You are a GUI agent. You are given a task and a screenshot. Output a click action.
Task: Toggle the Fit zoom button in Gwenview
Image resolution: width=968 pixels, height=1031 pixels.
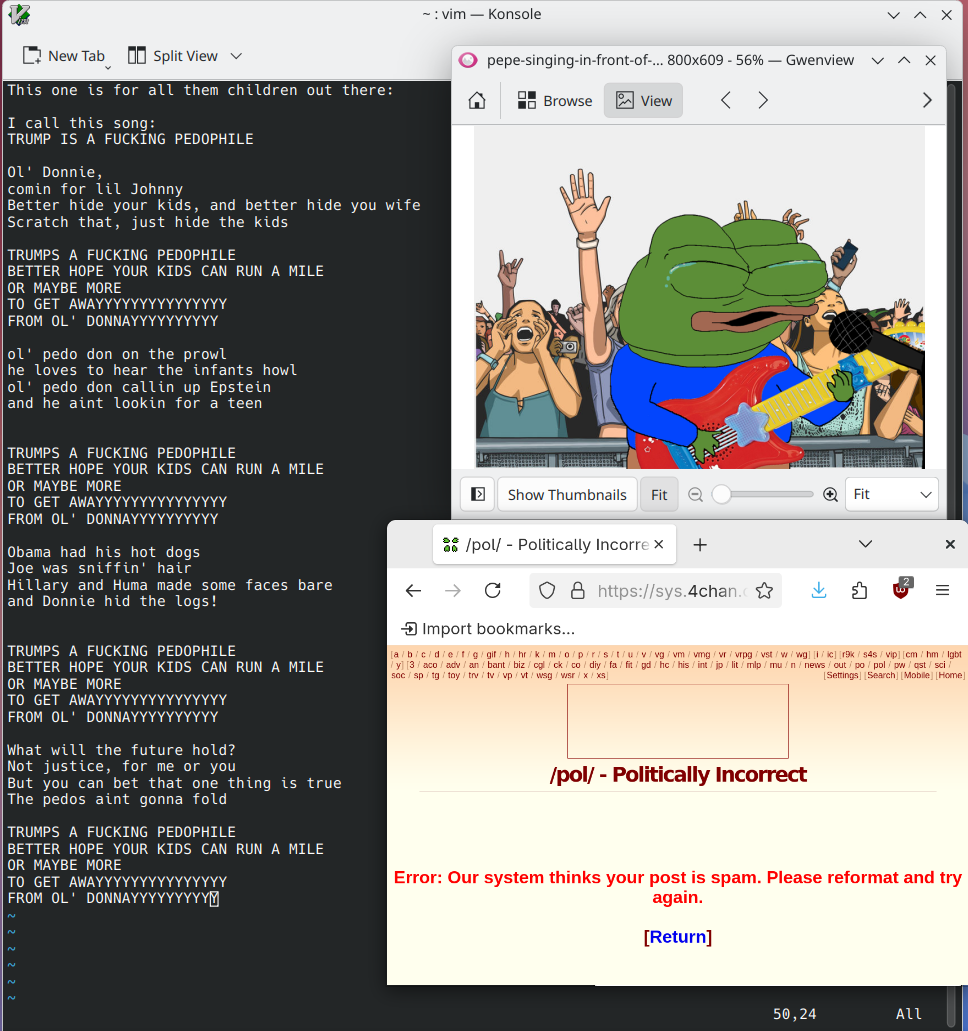tap(659, 494)
